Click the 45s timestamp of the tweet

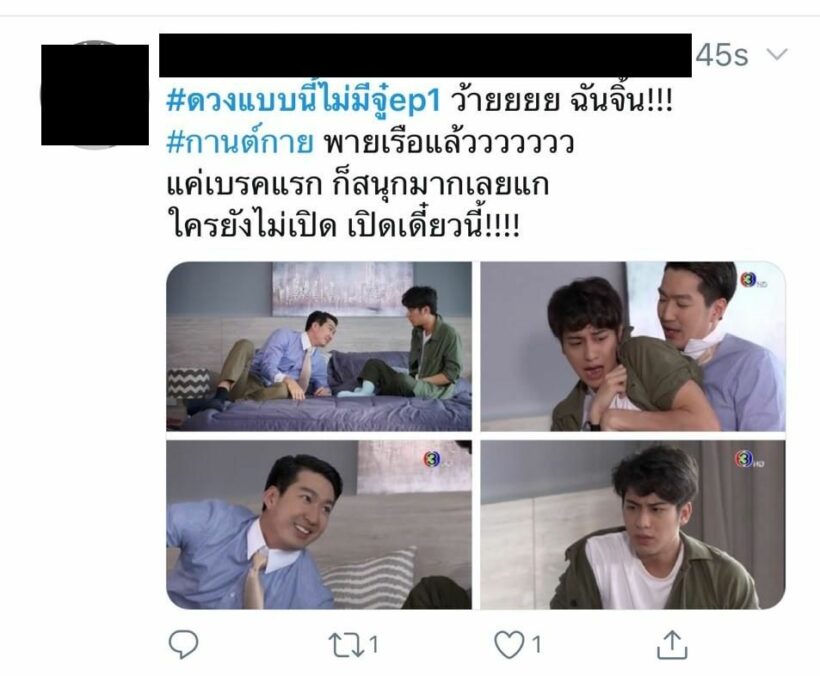(722, 54)
